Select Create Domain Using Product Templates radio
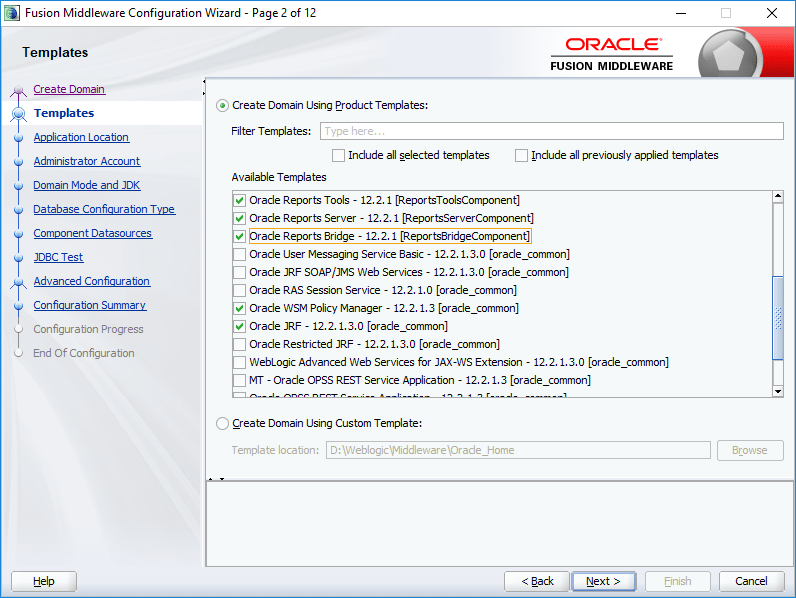The width and height of the screenshot is (796, 598). [x=222, y=106]
